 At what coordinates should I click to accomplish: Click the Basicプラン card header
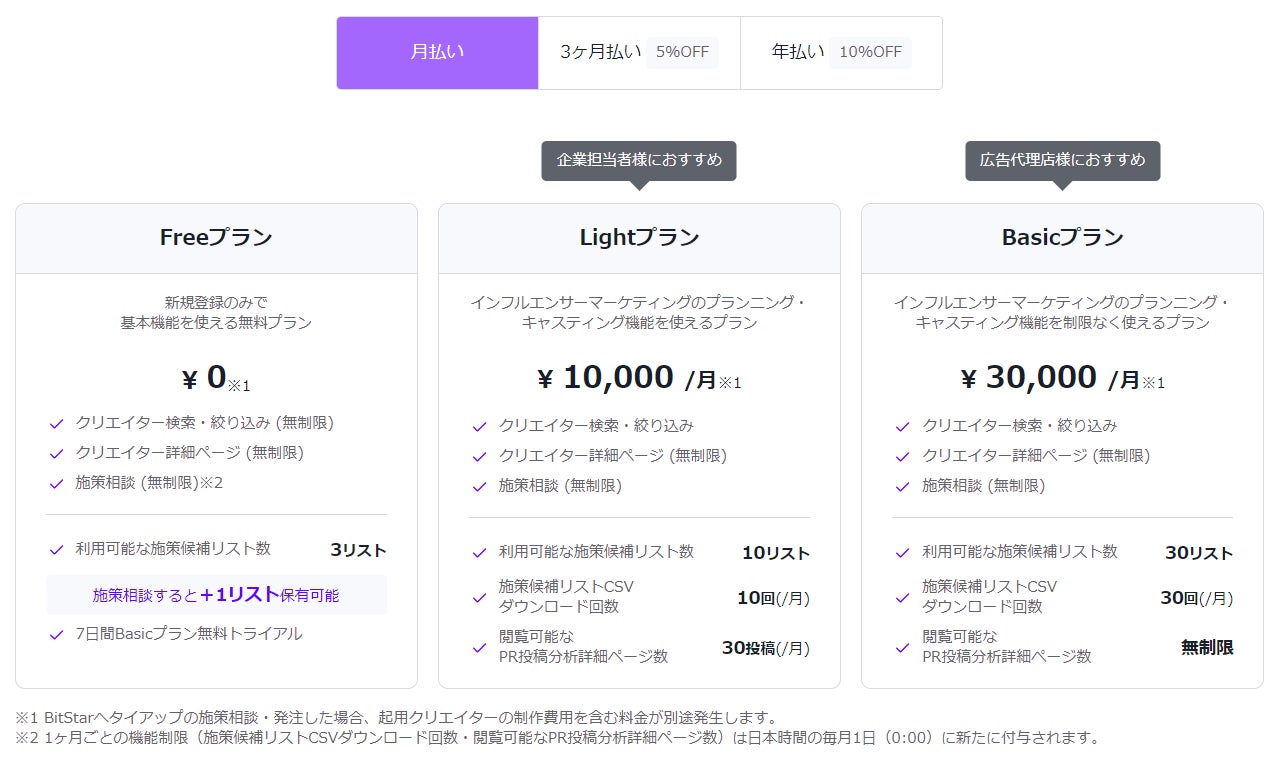coord(1062,238)
